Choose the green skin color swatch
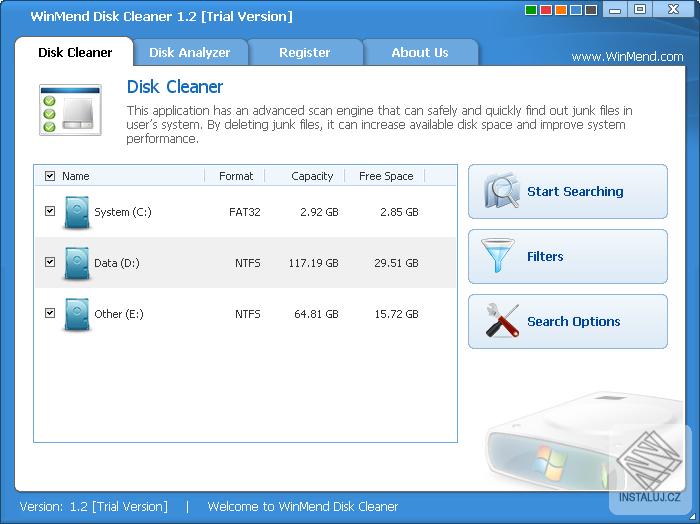The width and height of the screenshot is (700, 524). click(531, 10)
